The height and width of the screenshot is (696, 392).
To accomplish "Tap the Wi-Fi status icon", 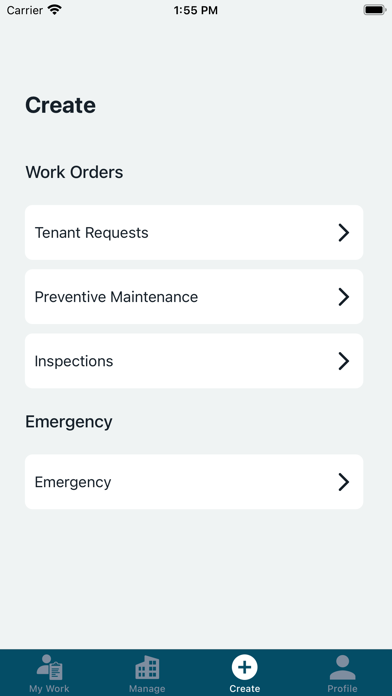I will pos(55,10).
